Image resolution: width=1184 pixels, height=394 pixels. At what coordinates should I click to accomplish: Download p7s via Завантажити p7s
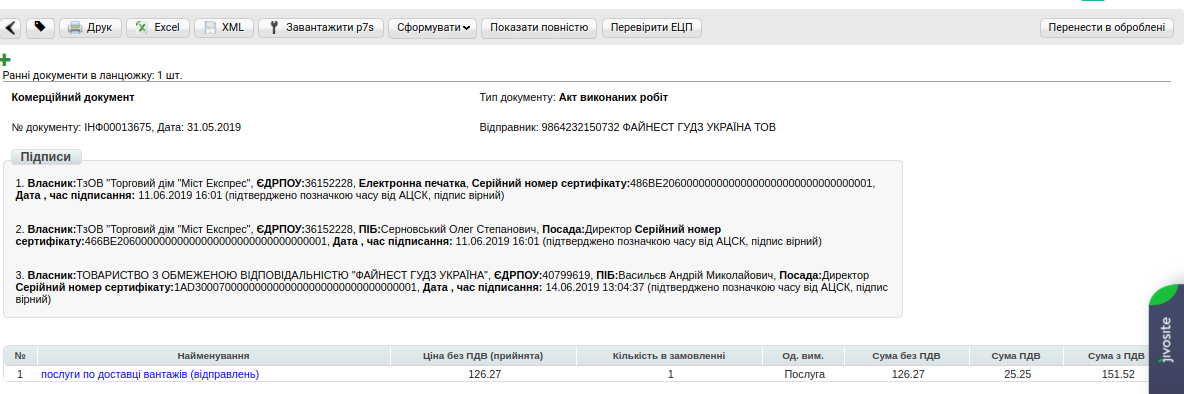[x=321, y=28]
